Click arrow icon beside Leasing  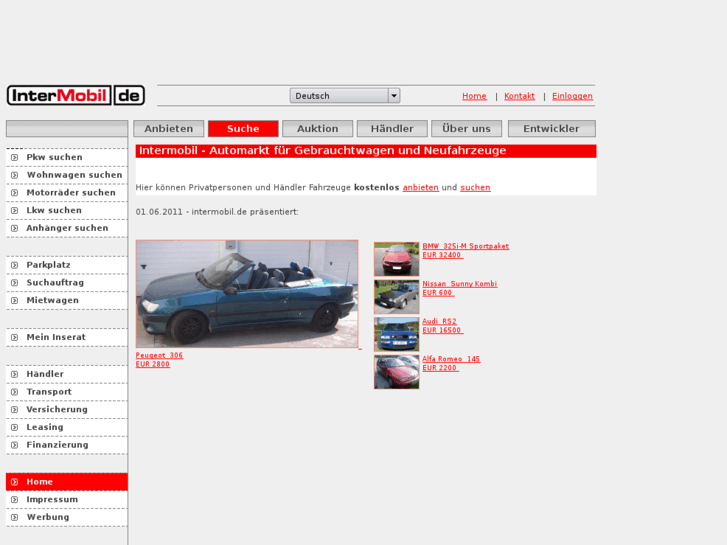coord(14,427)
